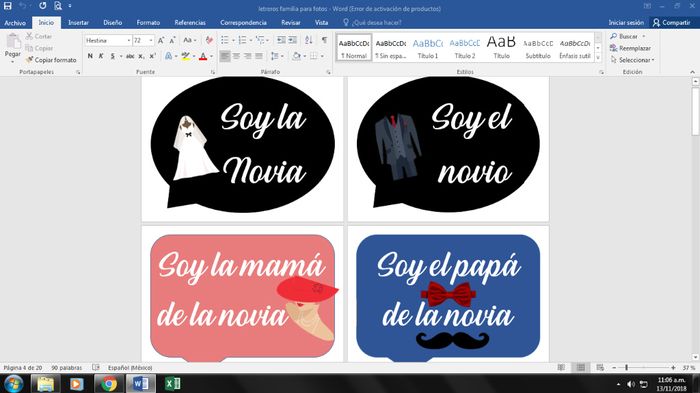Image resolution: width=700 pixels, height=393 pixels.
Task: Switch to the Vista tab
Action: (321, 22)
